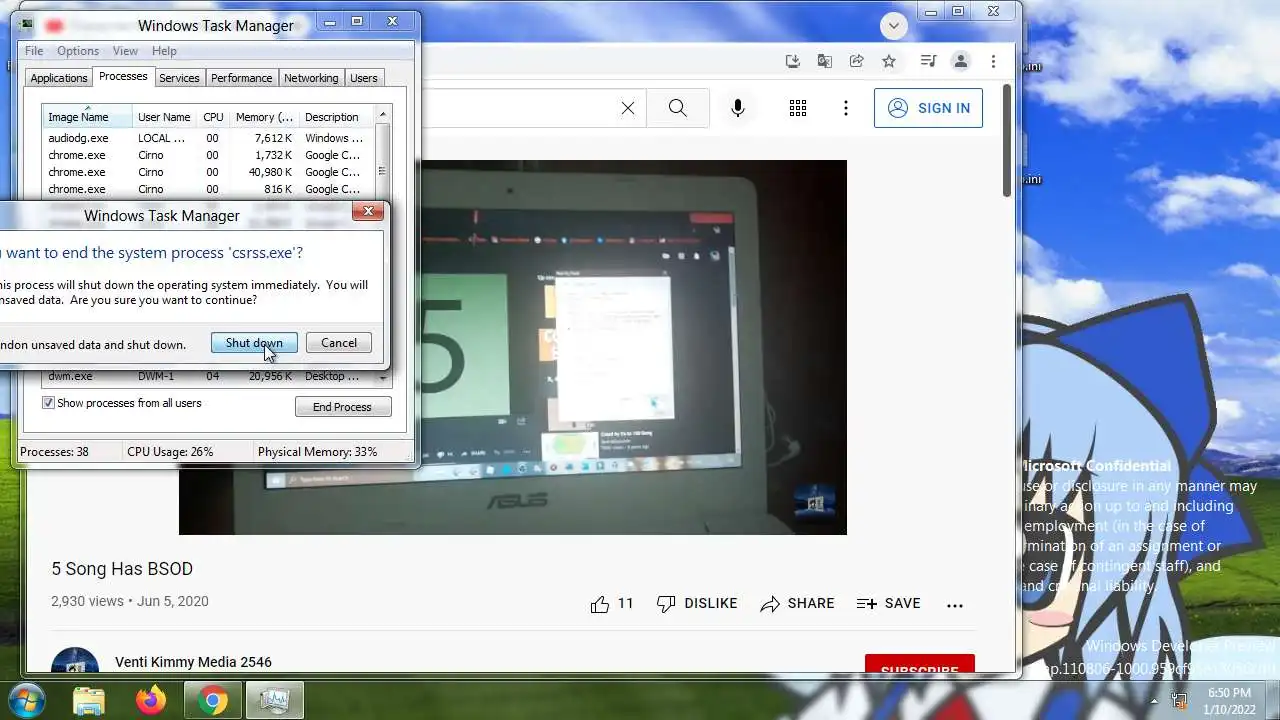Screen dimensions: 1280x720
Task: Open the Chrome profile avatar icon
Action: point(961,61)
